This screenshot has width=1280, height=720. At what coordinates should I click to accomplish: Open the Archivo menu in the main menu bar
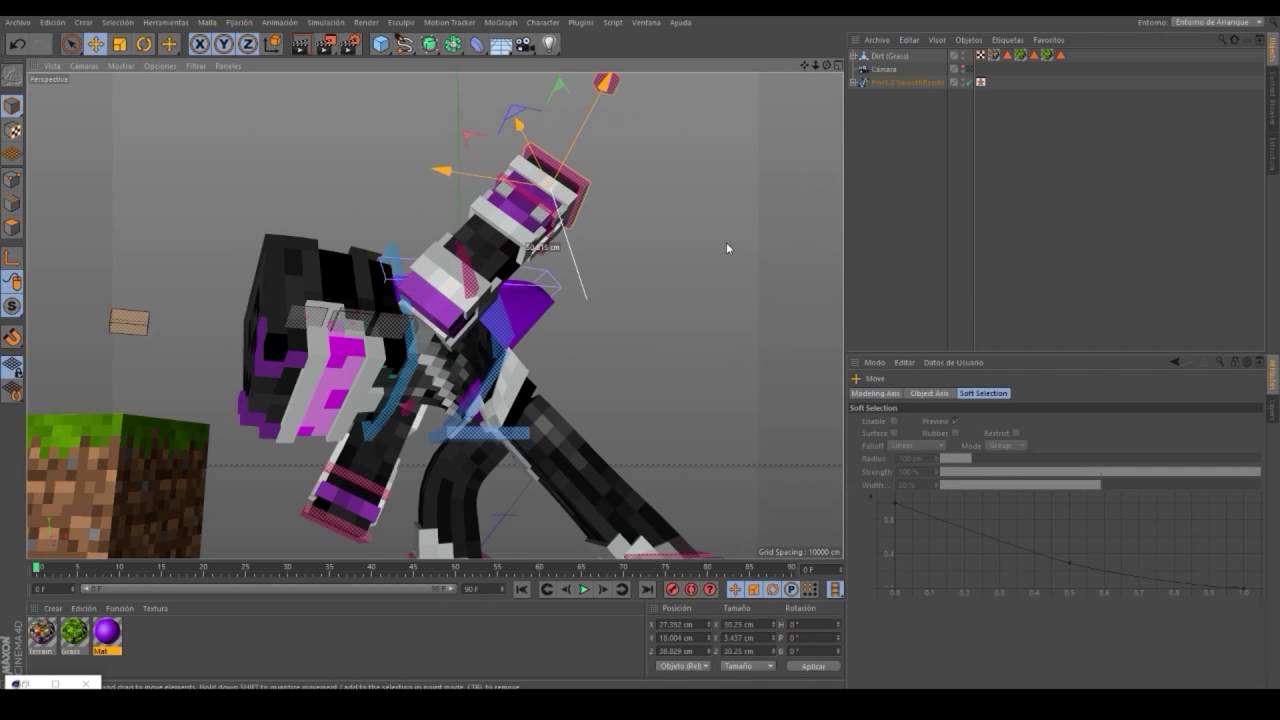pyautogui.click(x=18, y=22)
